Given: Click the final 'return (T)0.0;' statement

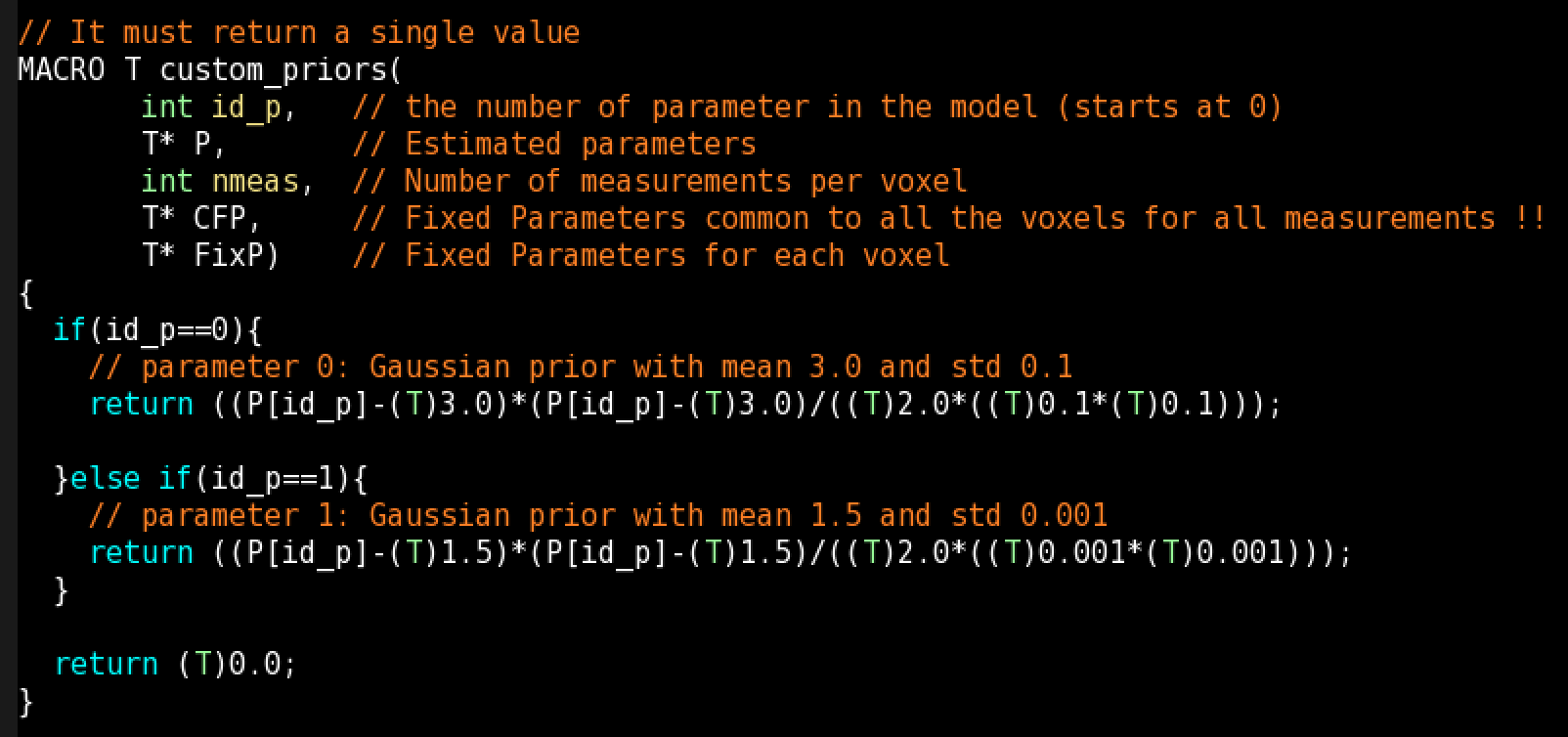Looking at the screenshot, I should tap(175, 665).
